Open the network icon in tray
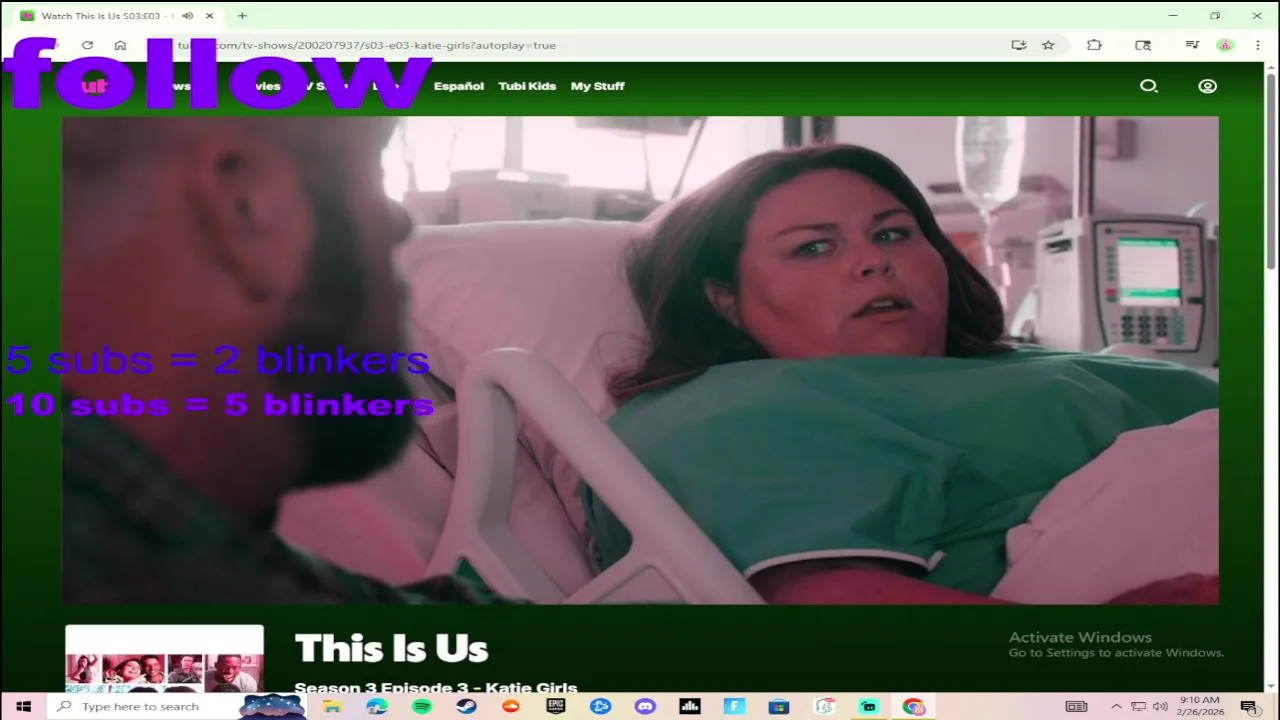The width and height of the screenshot is (1280, 720). point(1138,706)
